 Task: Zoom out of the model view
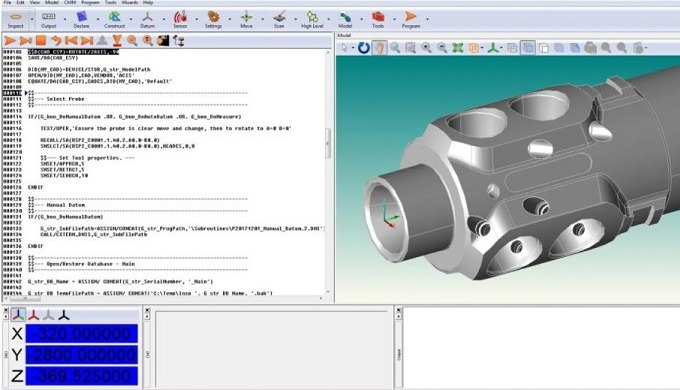pyautogui.click(x=442, y=48)
